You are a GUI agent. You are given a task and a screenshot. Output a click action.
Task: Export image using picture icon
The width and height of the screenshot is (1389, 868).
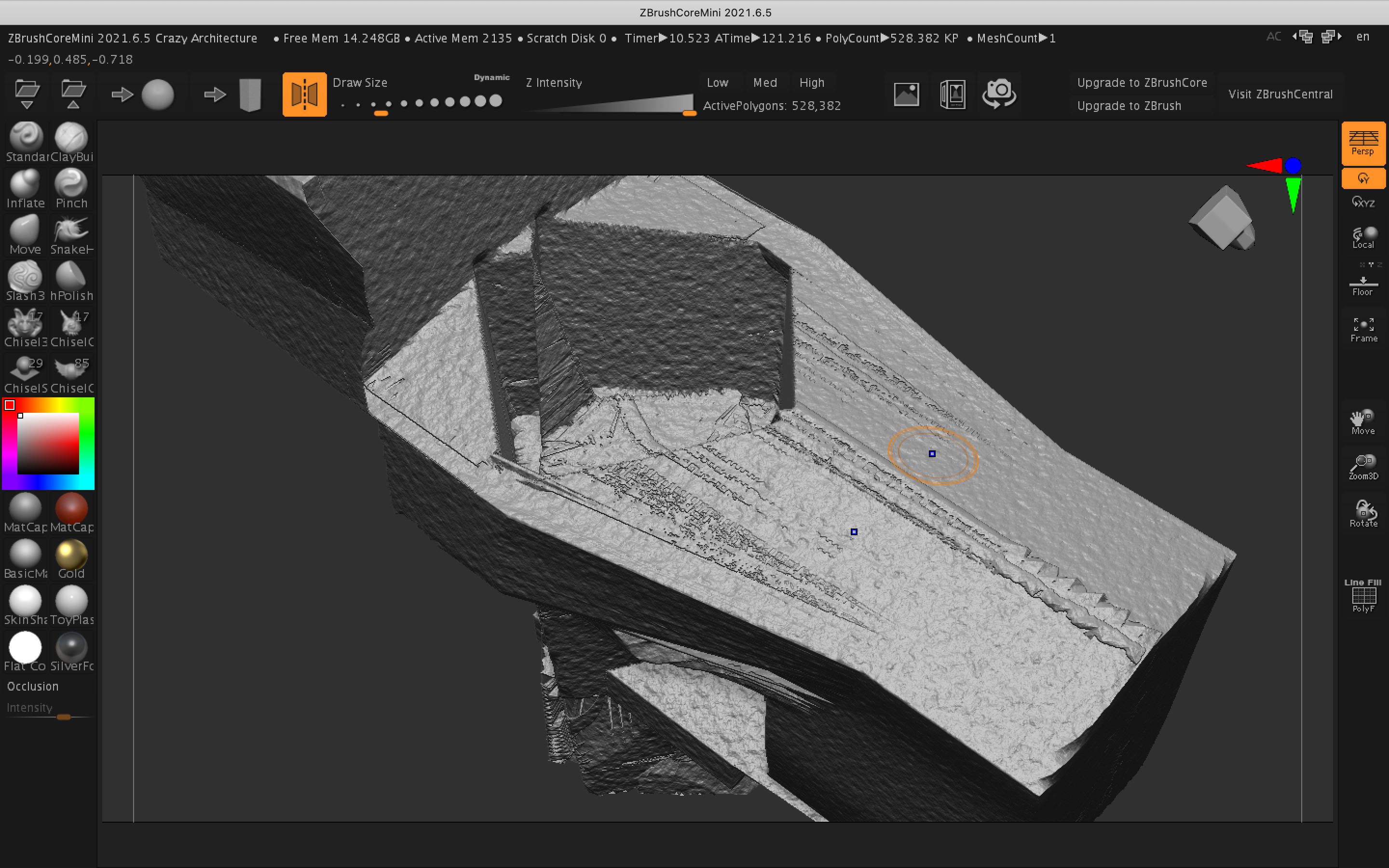(x=906, y=94)
